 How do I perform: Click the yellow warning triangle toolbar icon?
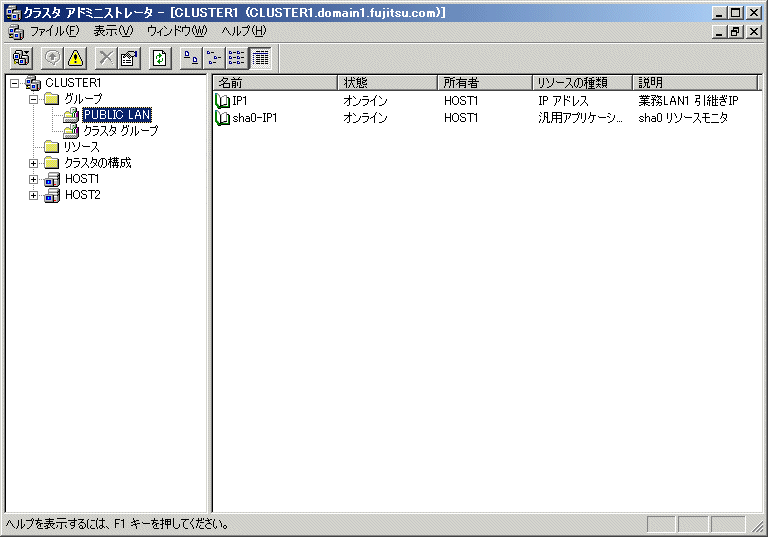75,58
